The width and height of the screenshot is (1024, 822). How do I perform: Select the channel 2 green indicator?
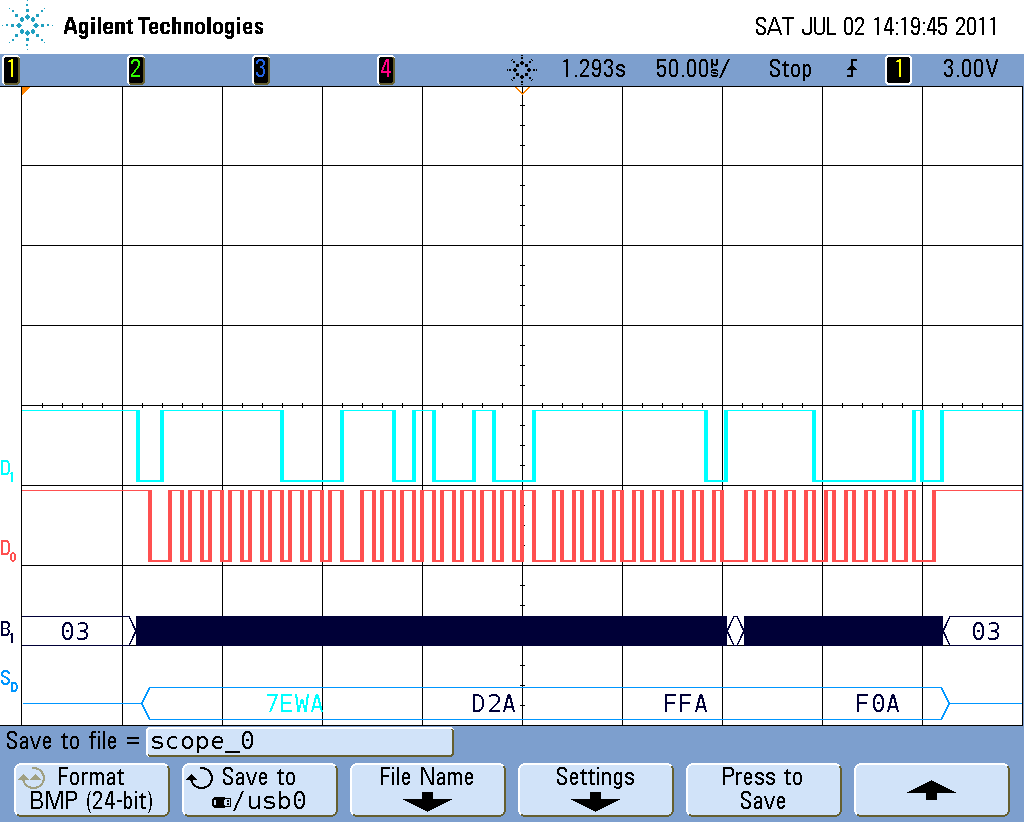(x=135, y=69)
